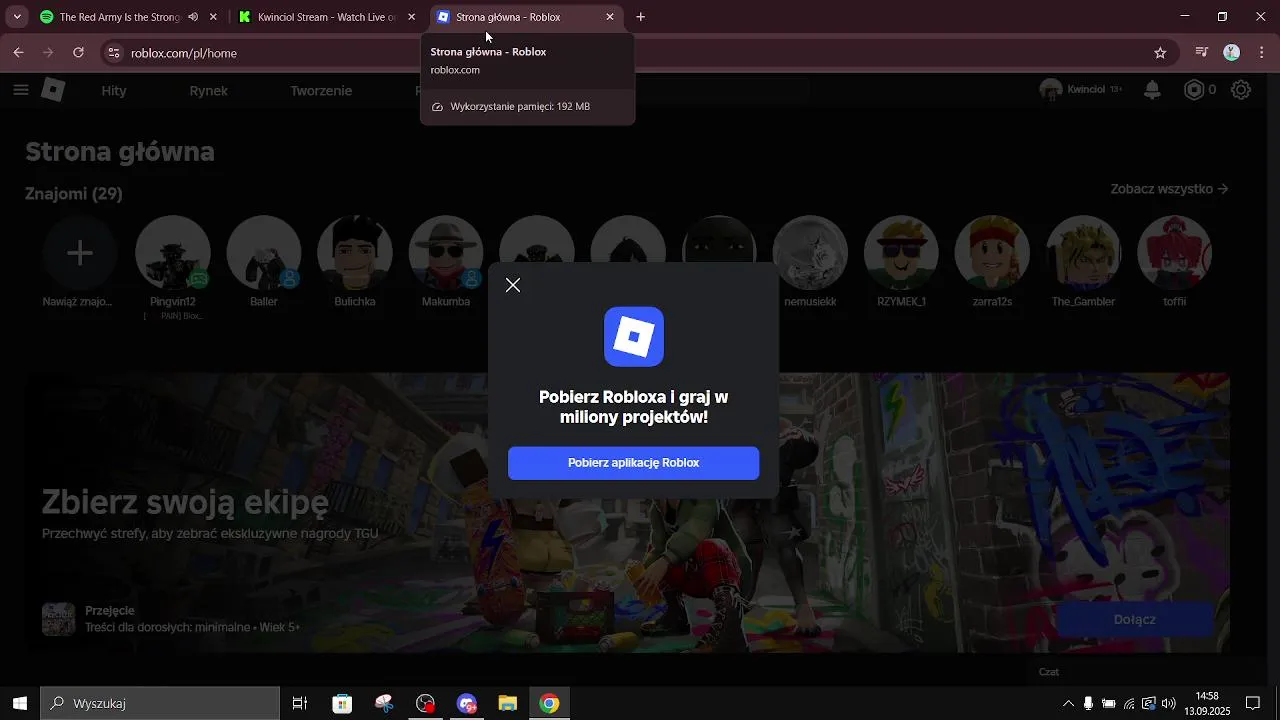Click the Wyszukaj taskbar search box

point(160,703)
